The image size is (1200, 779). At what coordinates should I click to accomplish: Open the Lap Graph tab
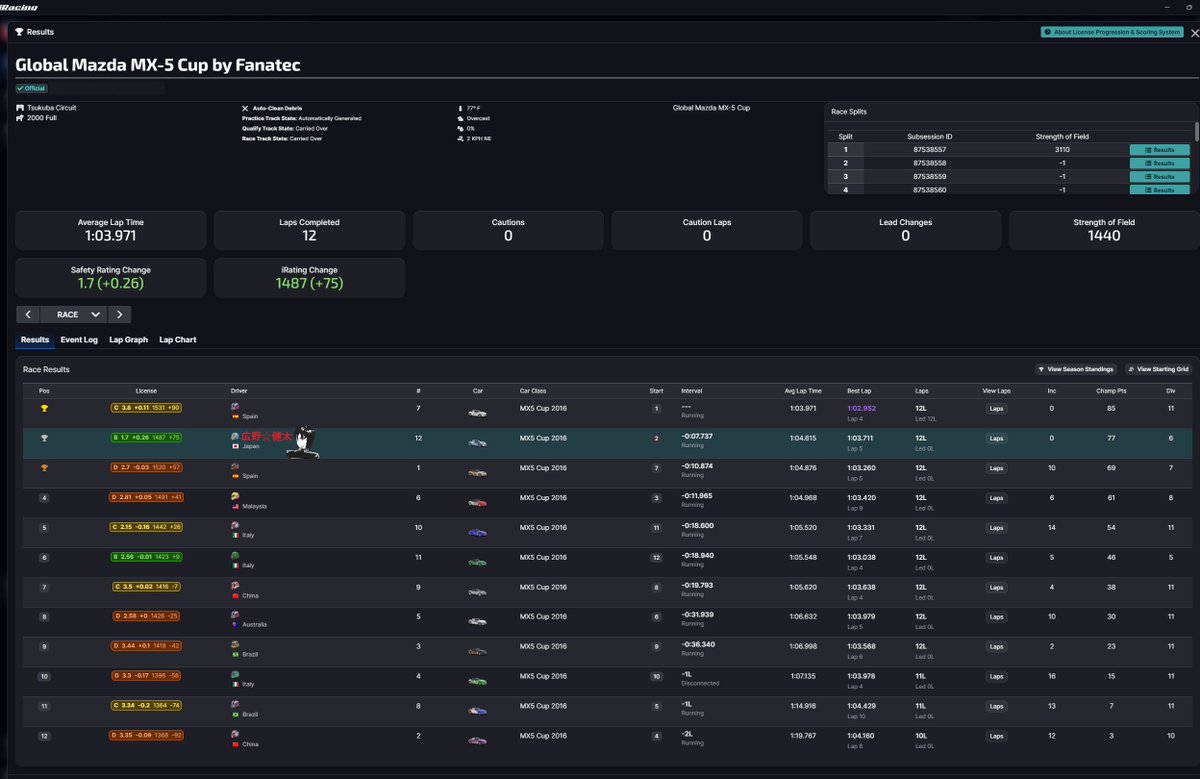128,340
